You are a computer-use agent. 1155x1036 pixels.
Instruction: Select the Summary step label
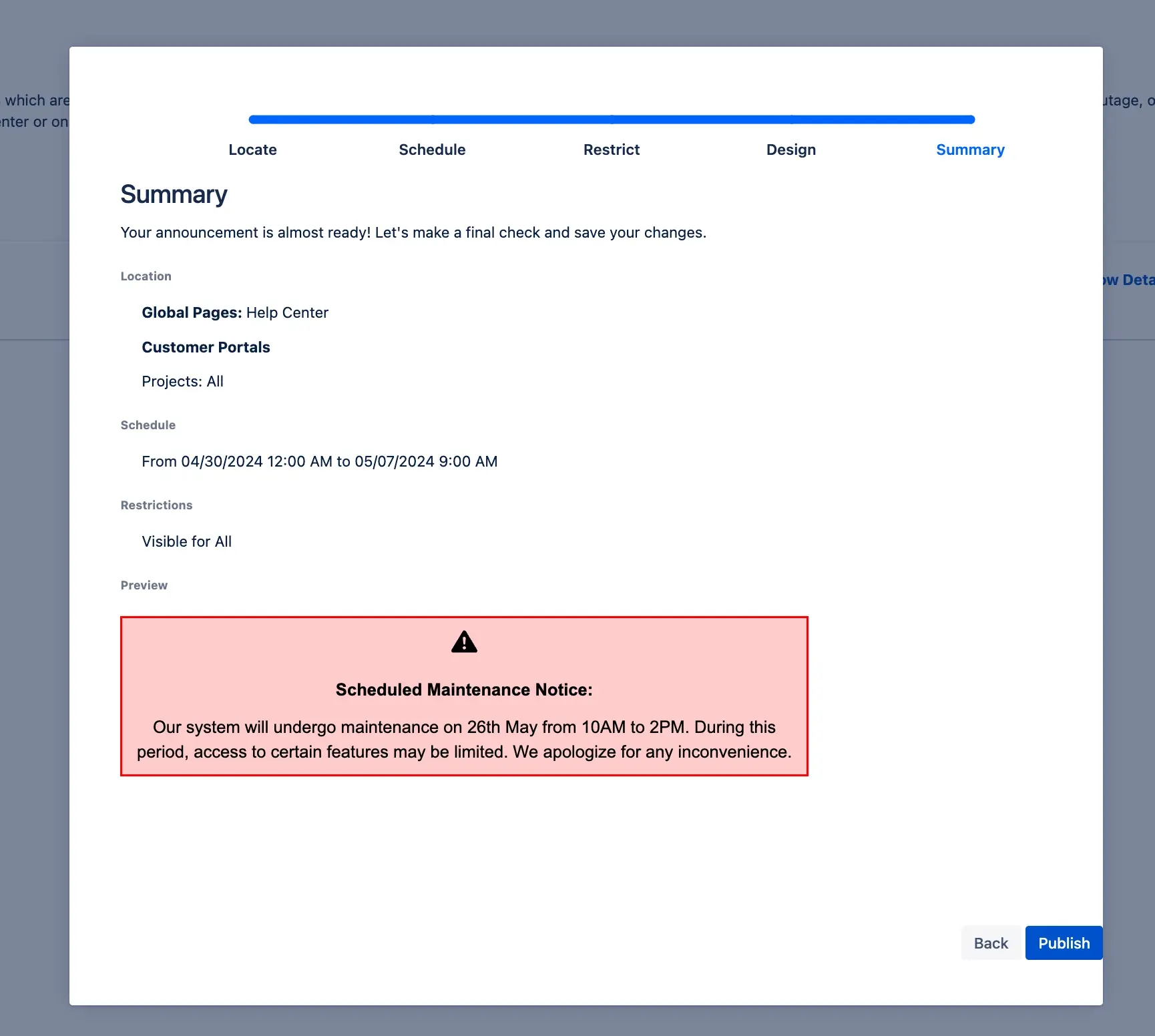point(969,150)
